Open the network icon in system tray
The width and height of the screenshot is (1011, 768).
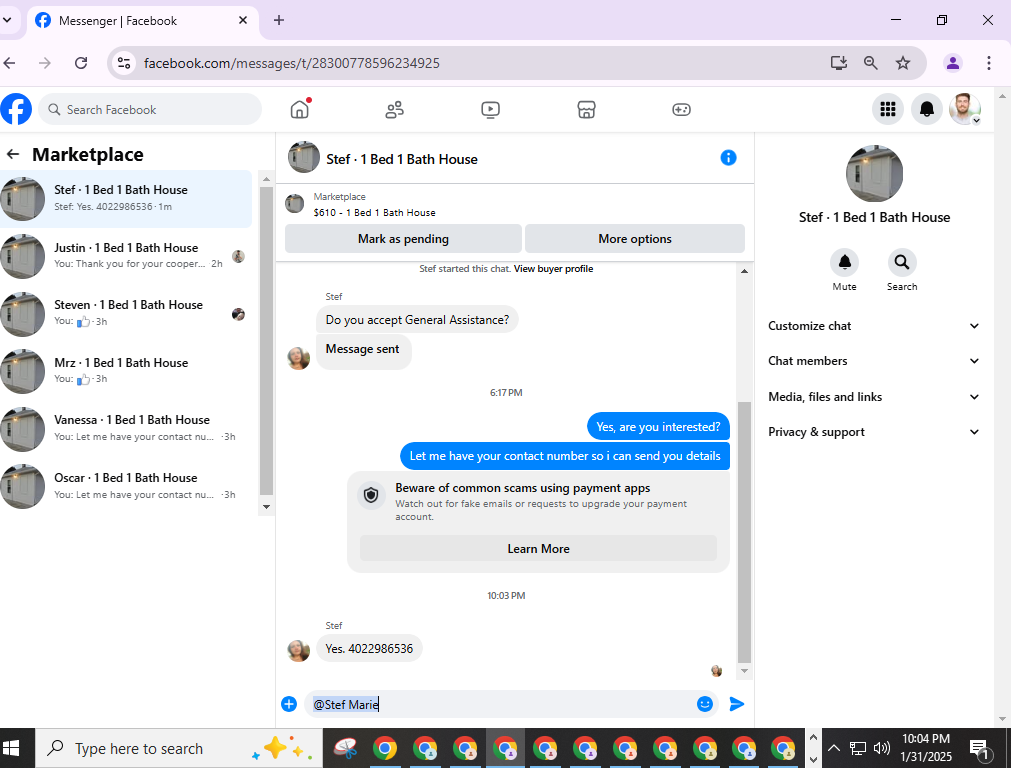pos(858,748)
